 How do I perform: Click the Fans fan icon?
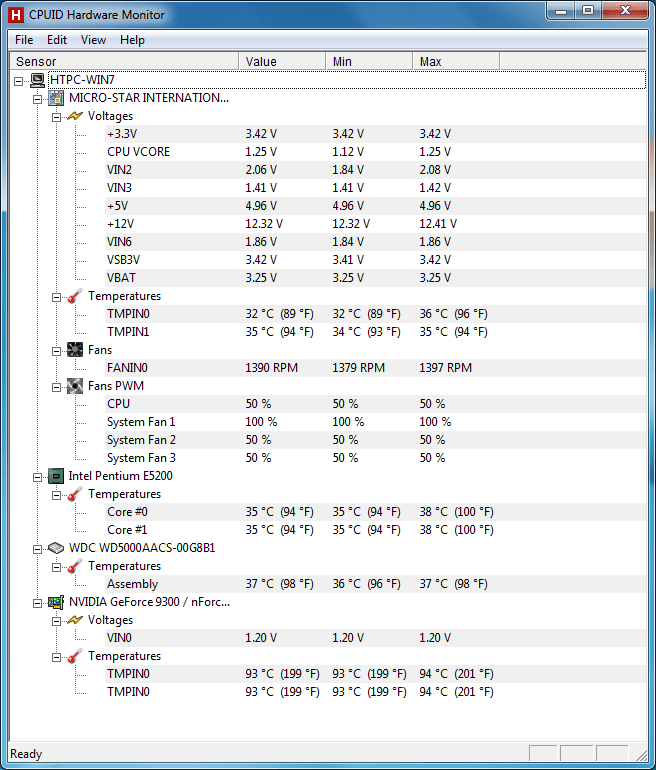75,350
